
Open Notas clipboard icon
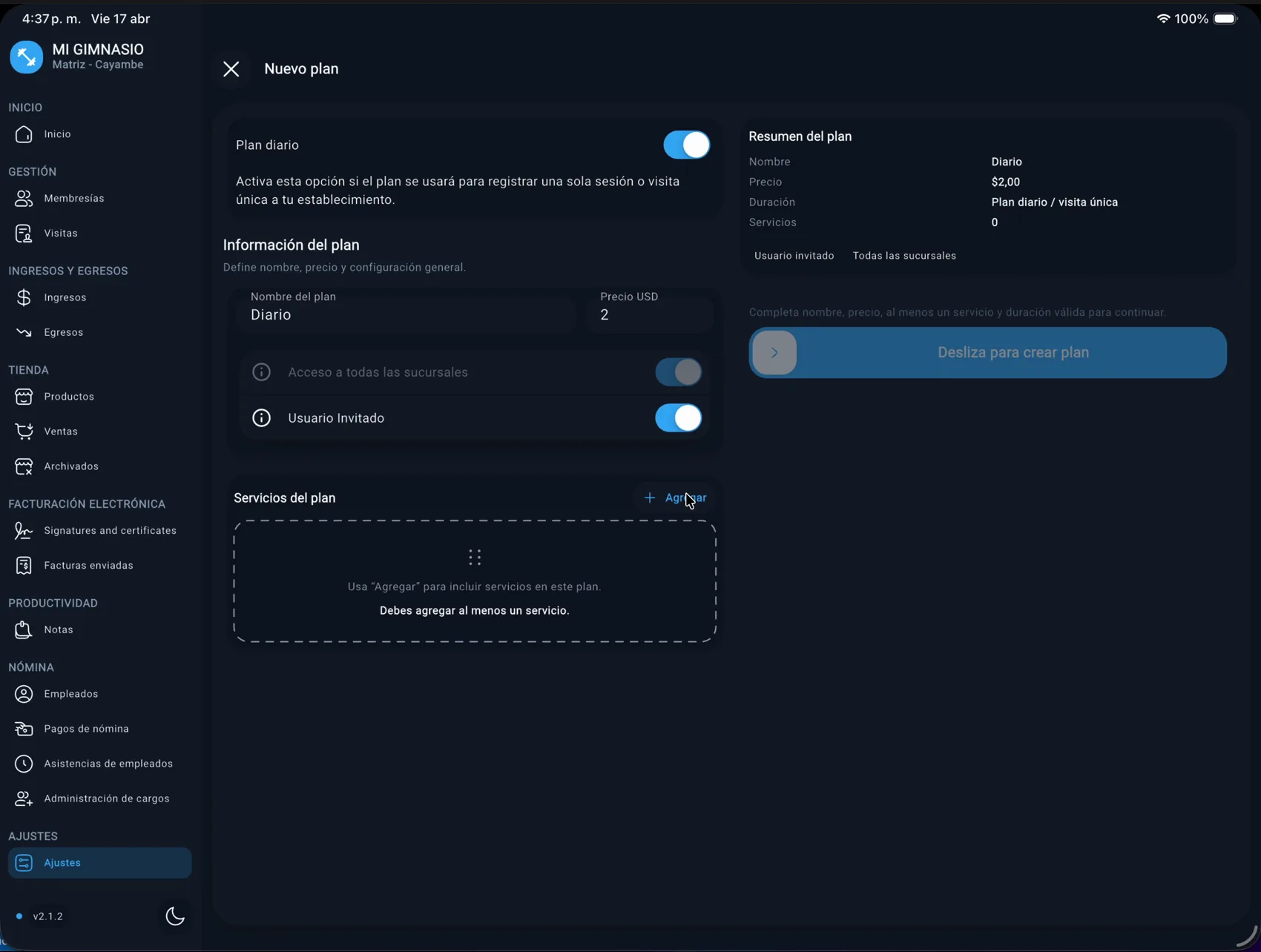(24, 629)
